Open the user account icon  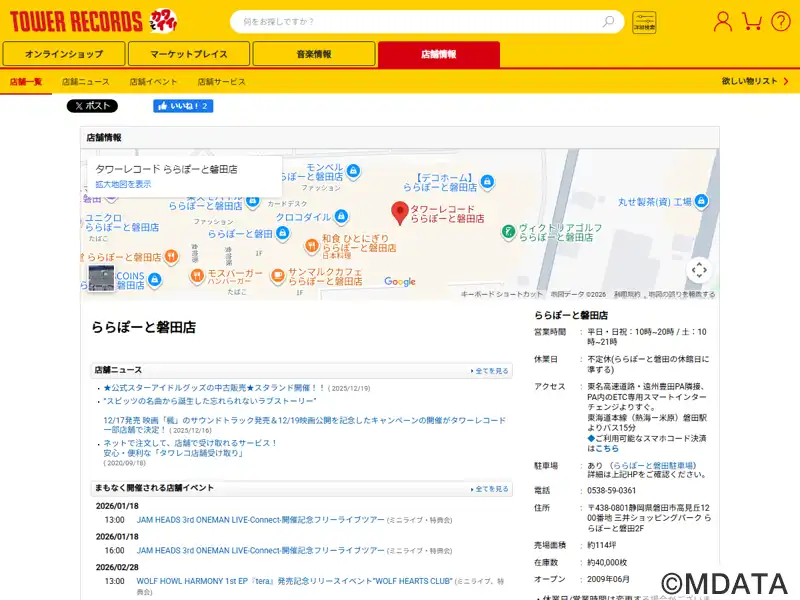pyautogui.click(x=722, y=21)
